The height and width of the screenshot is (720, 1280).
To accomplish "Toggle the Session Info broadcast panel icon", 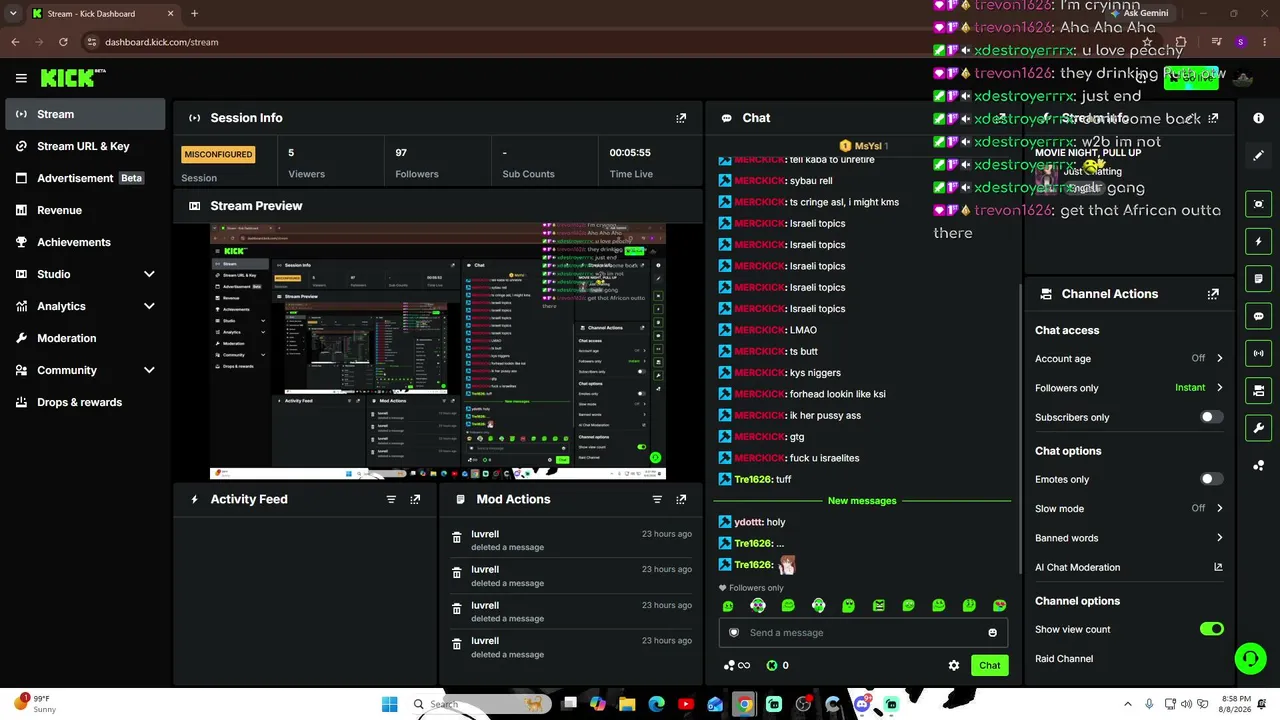I will pos(1258,353).
